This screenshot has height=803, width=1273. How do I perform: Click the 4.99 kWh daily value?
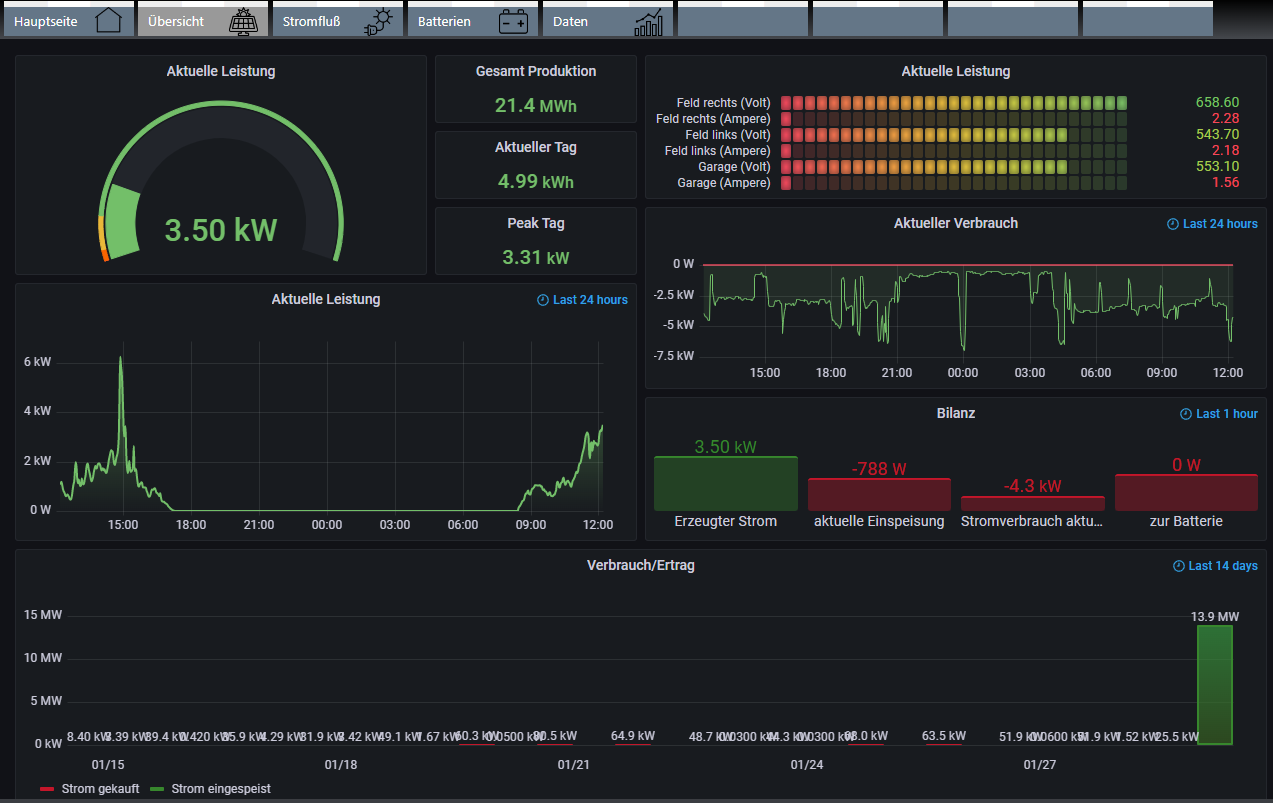[x=536, y=181]
